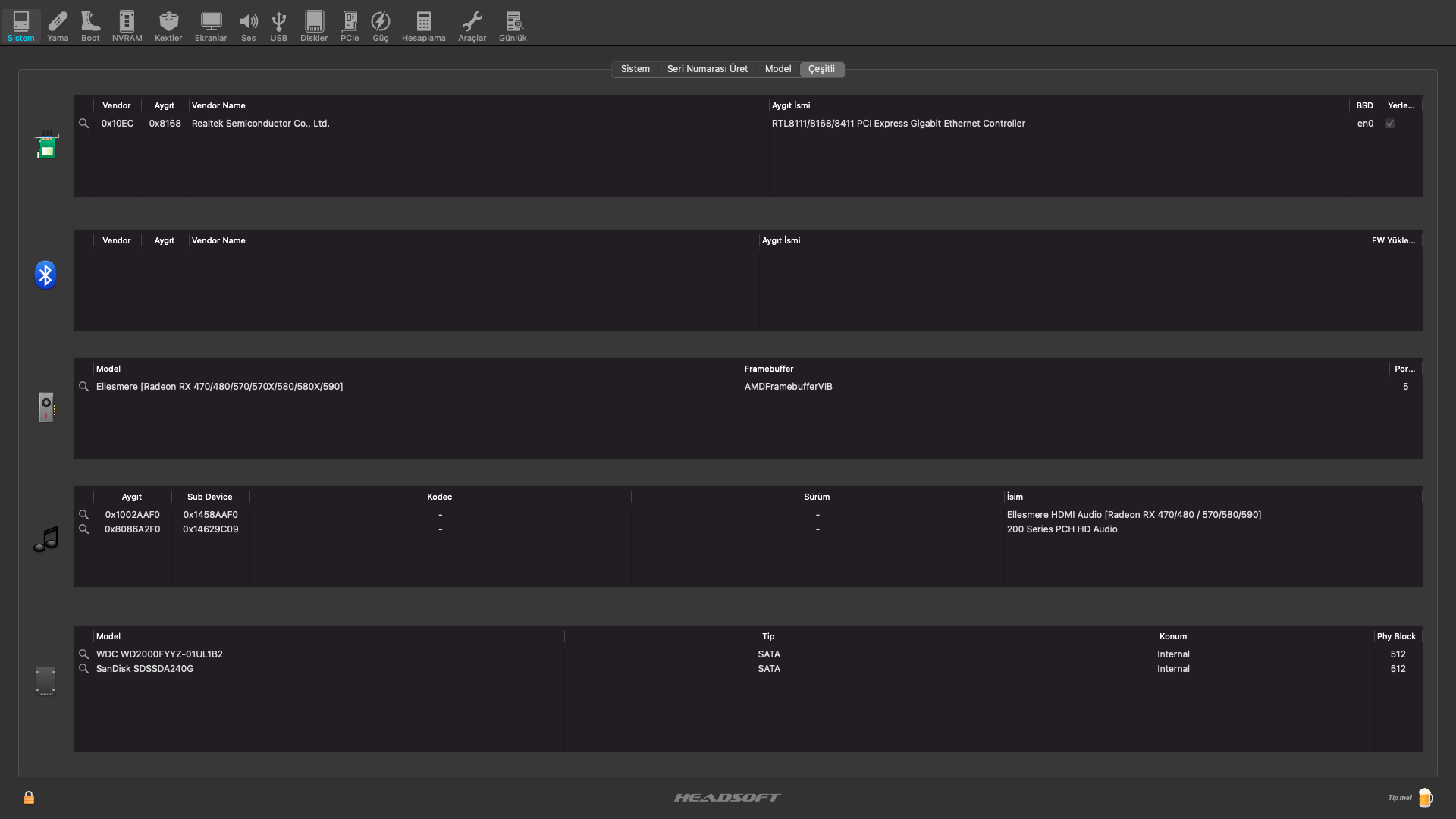Screen dimensions: 1456x819
Task: Open the USB toolbar icon
Action: click(278, 26)
